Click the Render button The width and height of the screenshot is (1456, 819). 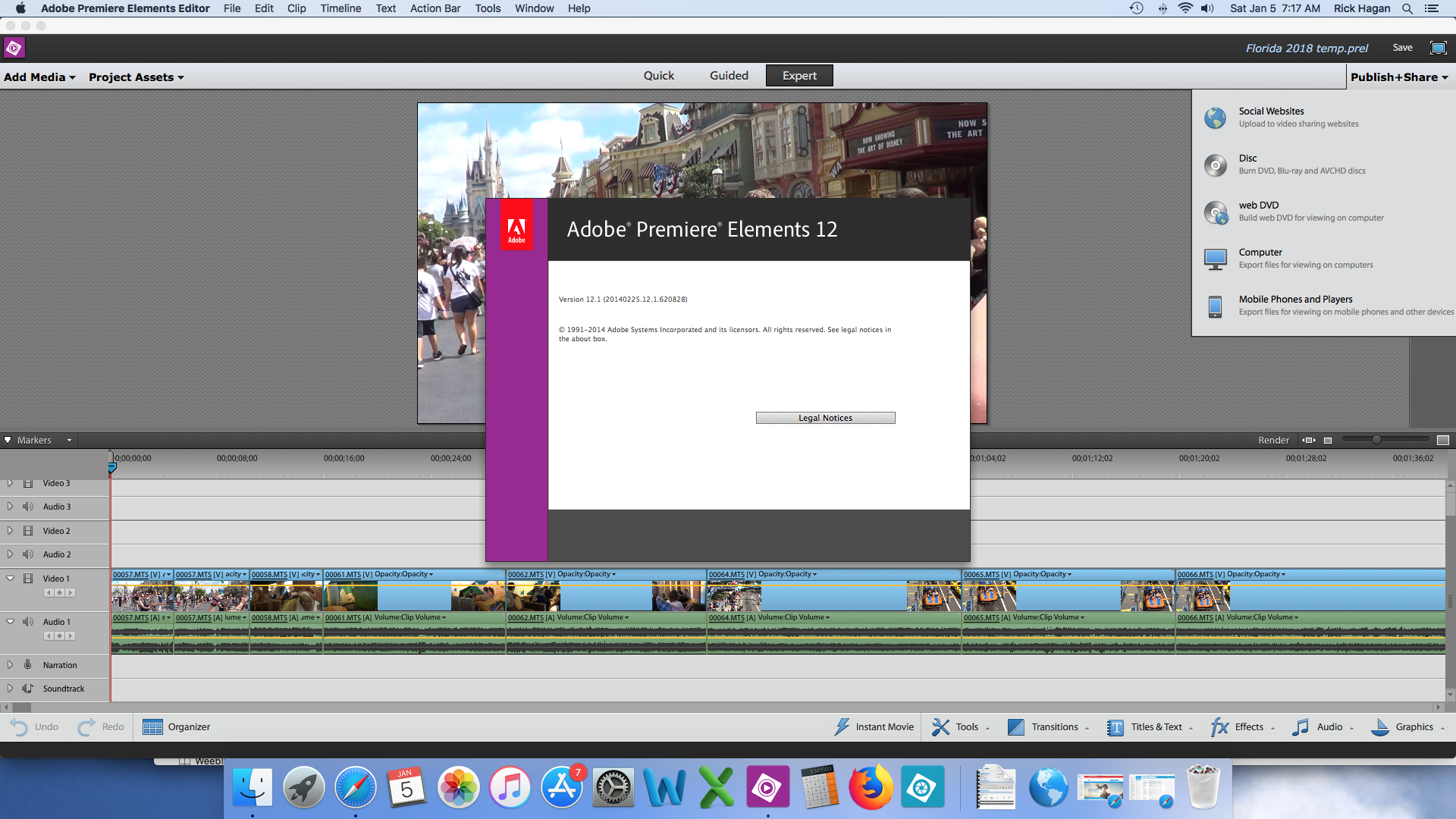click(x=1273, y=441)
